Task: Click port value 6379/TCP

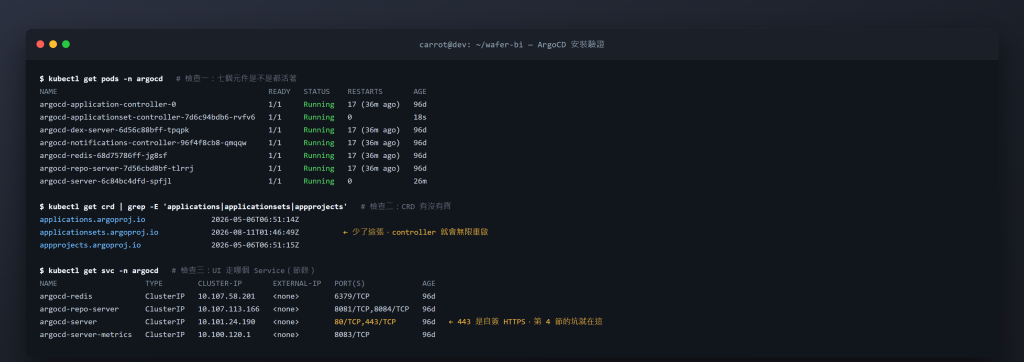Action: [x=352, y=296]
